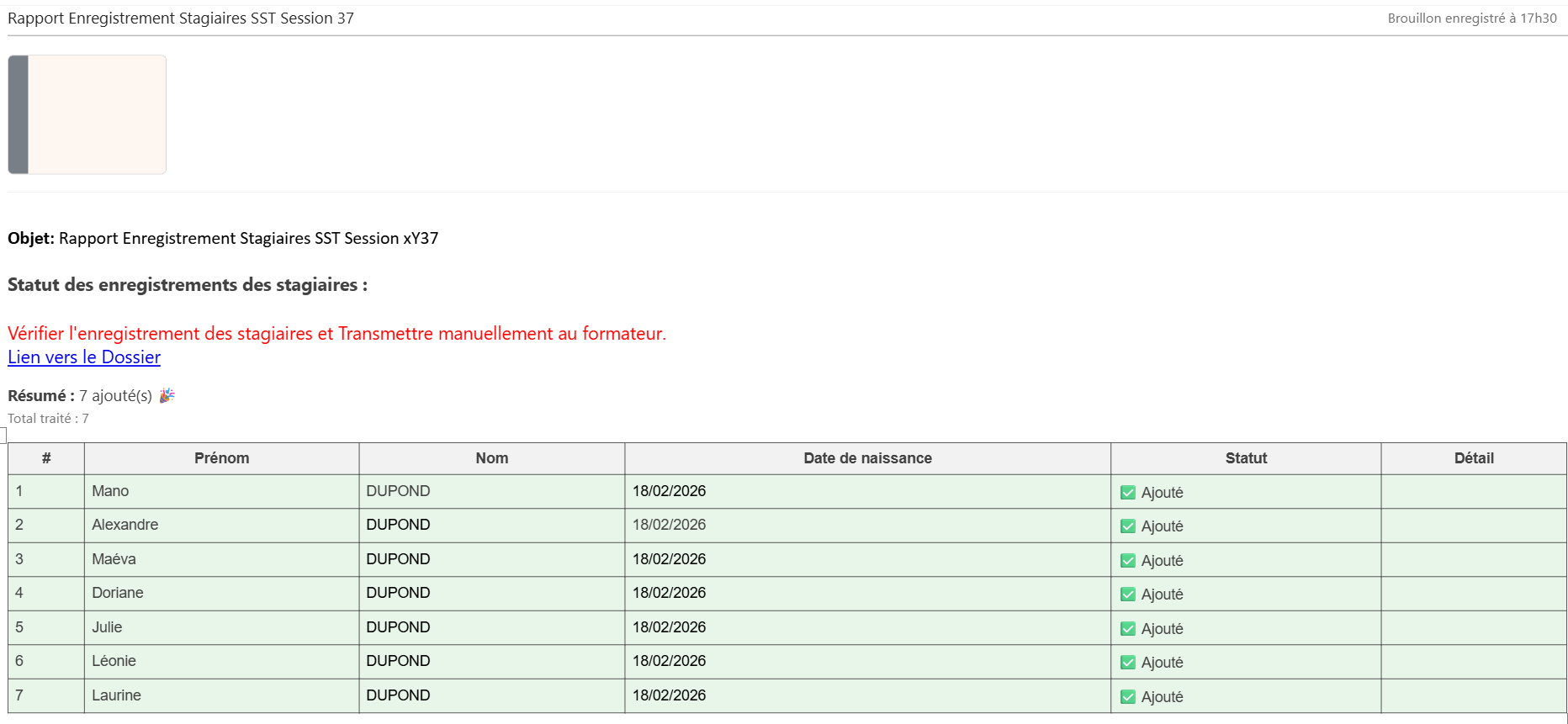Click 'DUPOND' in Mano's row

pos(398,491)
